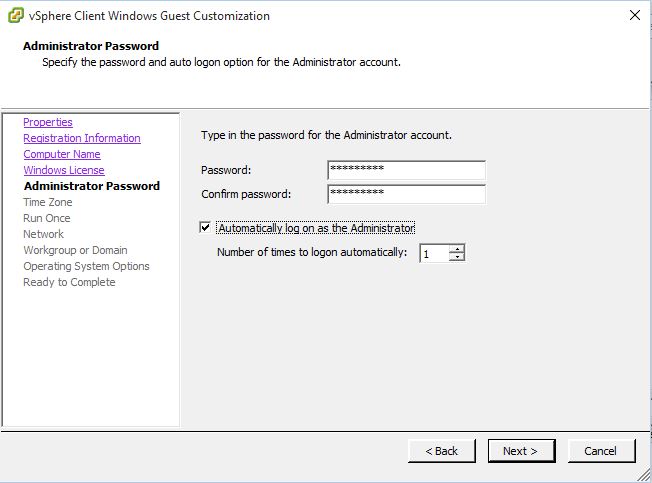Screen dimensions: 652x483
Task: Click the Time Zone step label
Action: pos(48,202)
